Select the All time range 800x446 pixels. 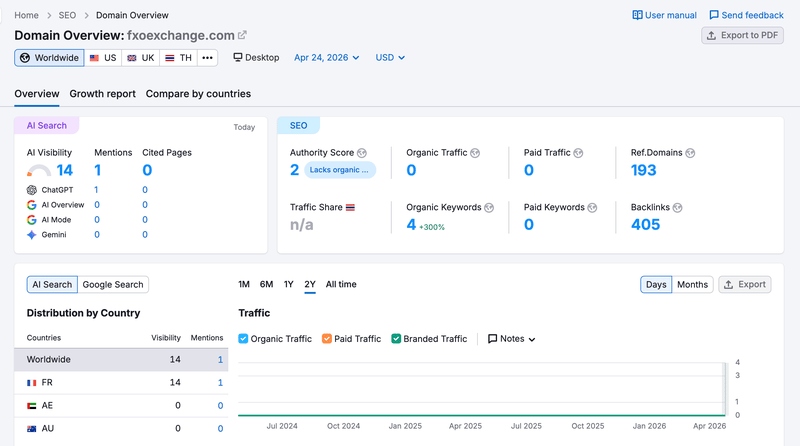pyautogui.click(x=341, y=284)
